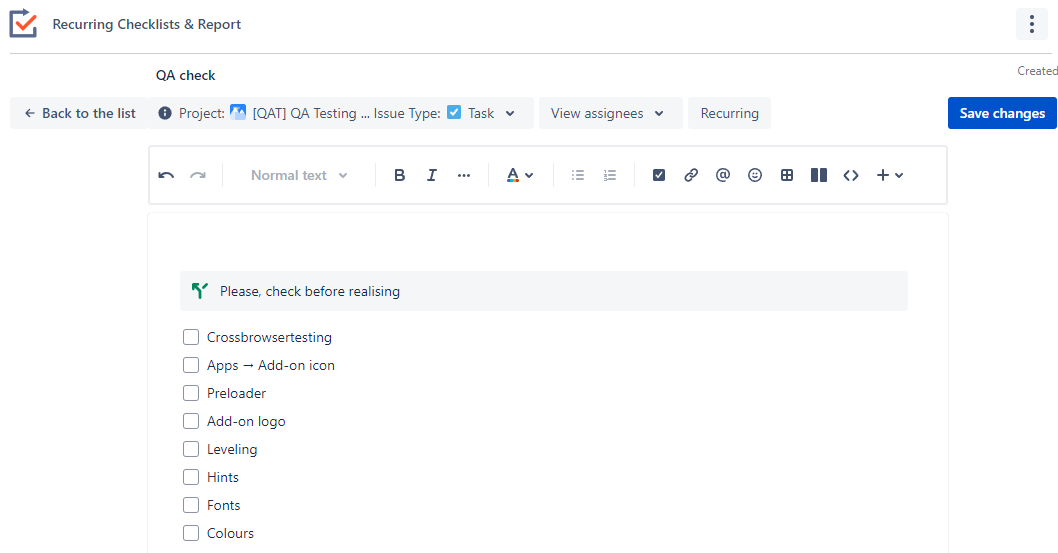Mention a user with @ icon
Viewport: 1058px width, 553px height.
coord(723,175)
